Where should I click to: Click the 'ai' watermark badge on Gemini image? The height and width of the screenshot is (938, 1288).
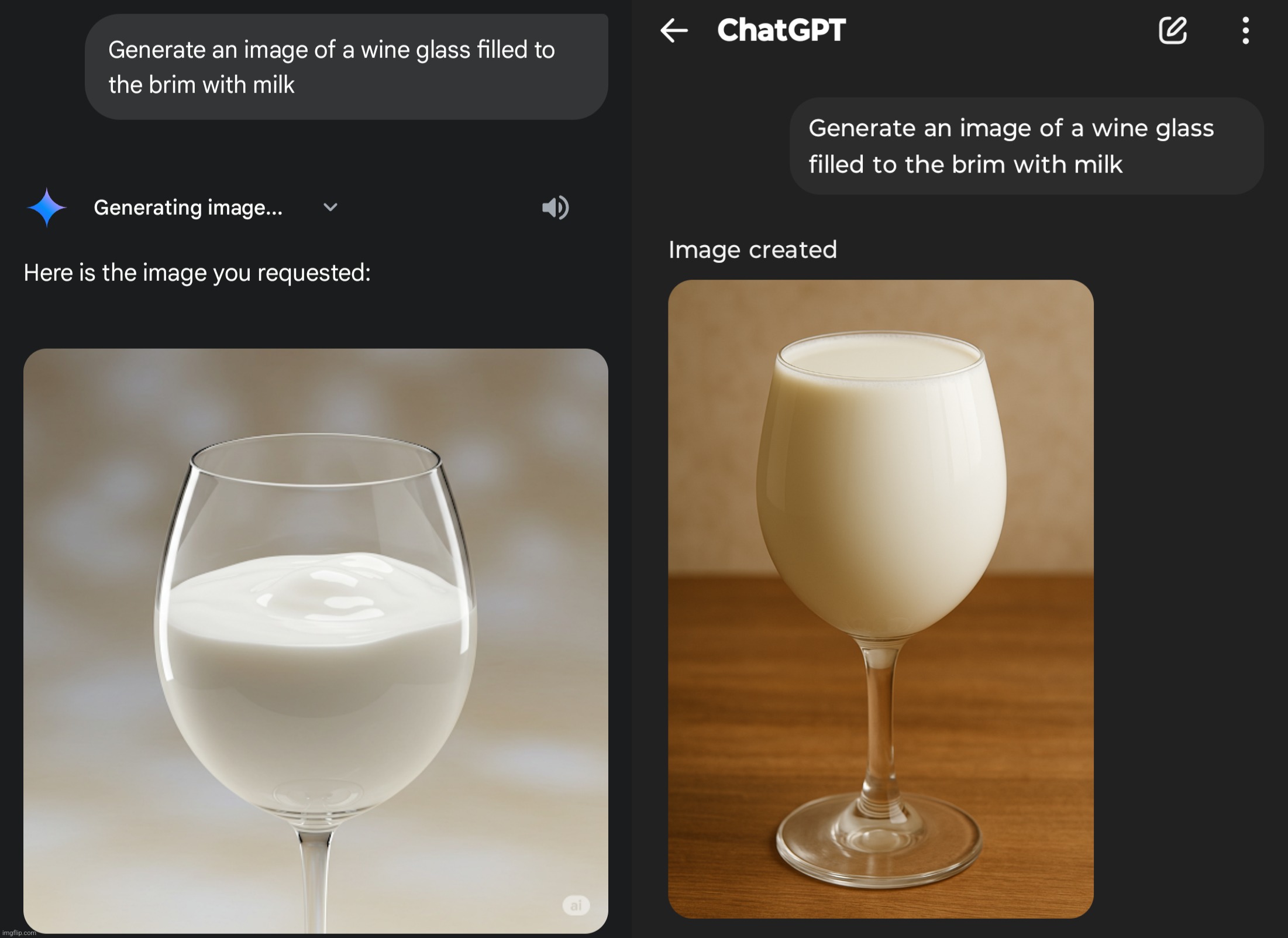pyautogui.click(x=576, y=905)
